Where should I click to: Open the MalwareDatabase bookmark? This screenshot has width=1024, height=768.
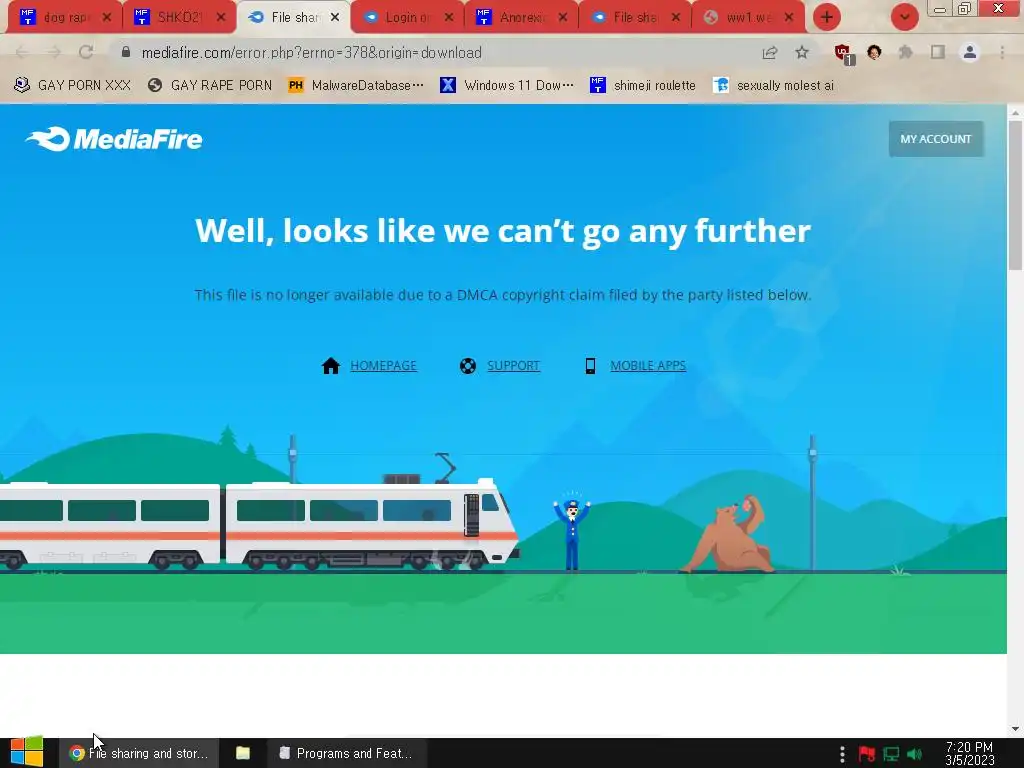356,86
